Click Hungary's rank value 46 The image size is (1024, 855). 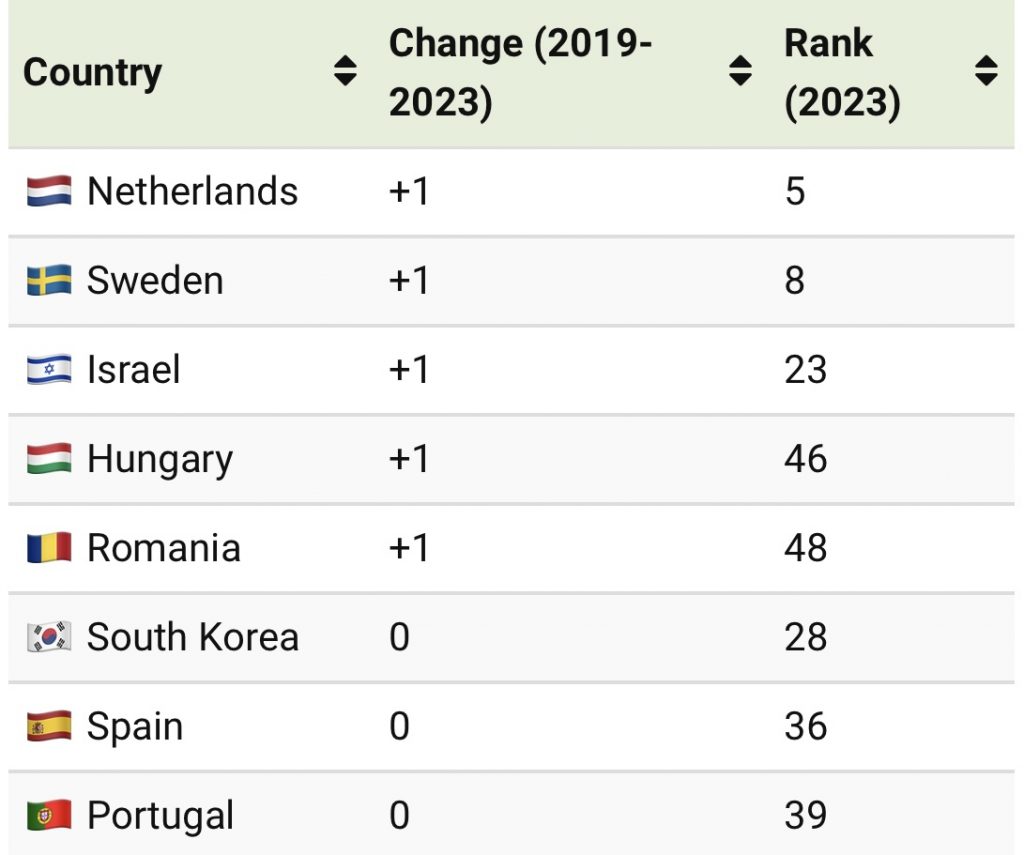pyautogui.click(x=805, y=459)
